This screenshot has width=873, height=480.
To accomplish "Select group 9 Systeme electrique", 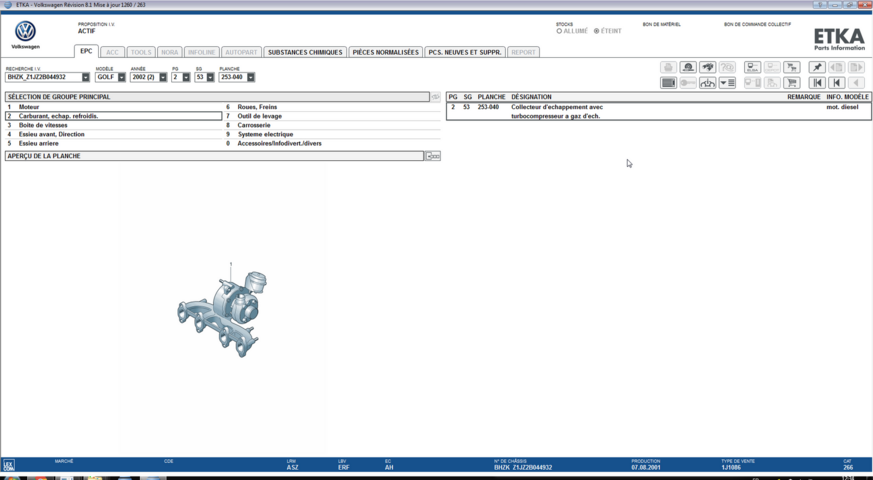I will (x=332, y=134).
